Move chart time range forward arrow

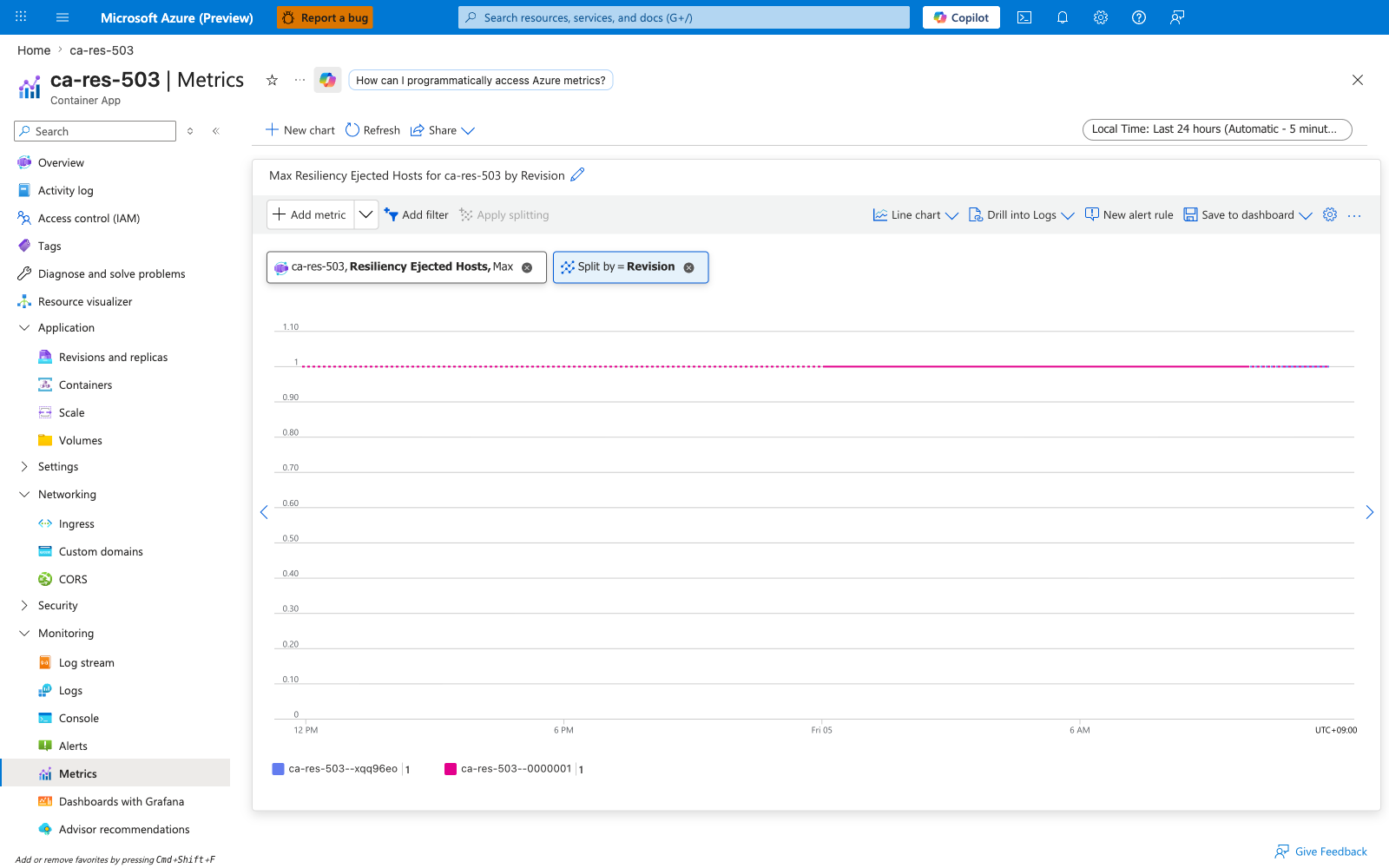[x=1369, y=512]
